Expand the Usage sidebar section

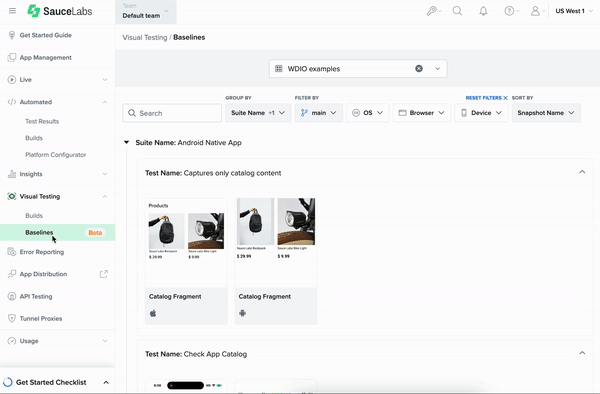click(105, 341)
